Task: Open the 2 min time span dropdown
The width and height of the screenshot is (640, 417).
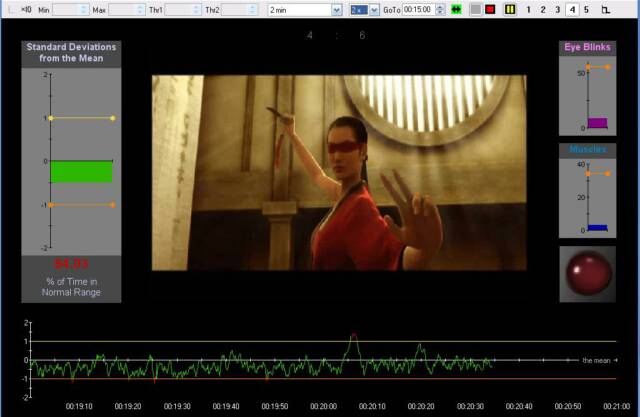Action: pos(336,10)
